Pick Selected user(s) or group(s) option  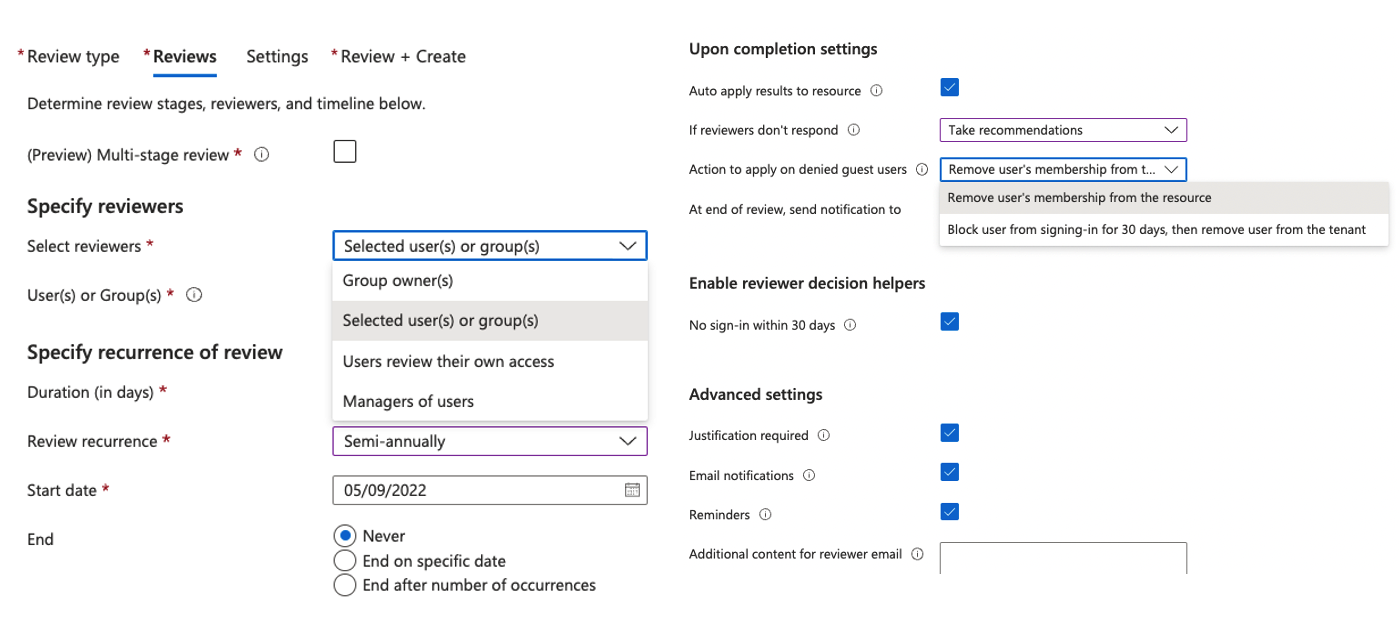click(490, 321)
